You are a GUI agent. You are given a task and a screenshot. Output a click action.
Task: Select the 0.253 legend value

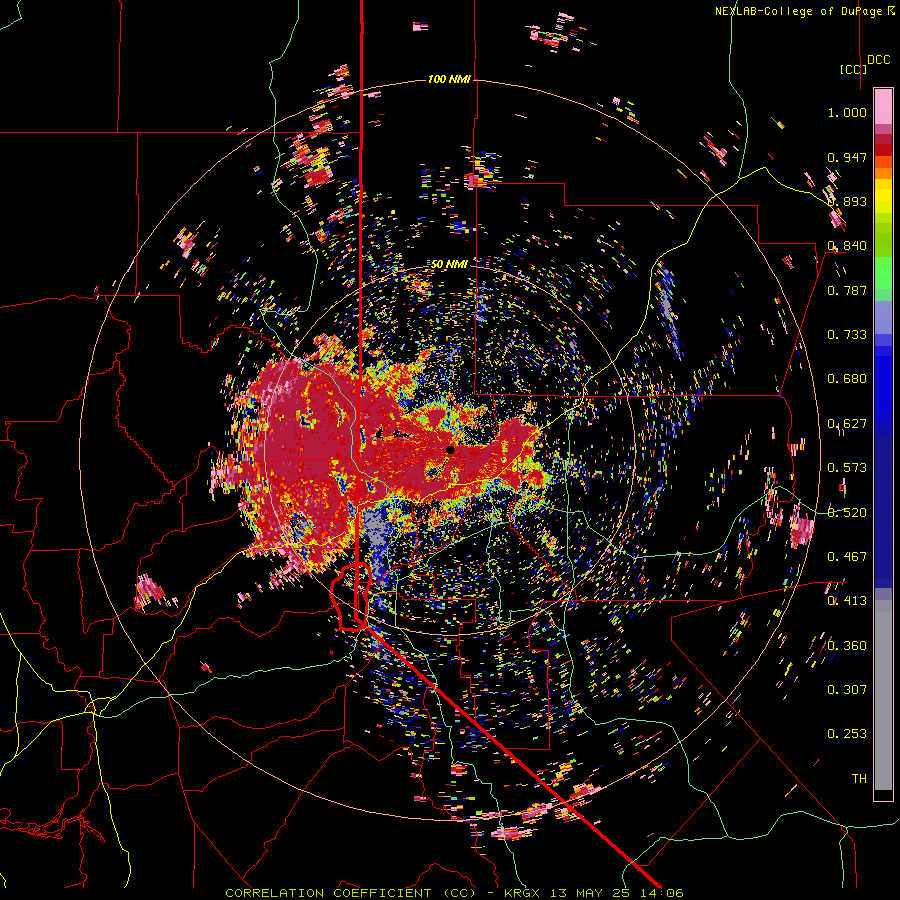click(847, 734)
